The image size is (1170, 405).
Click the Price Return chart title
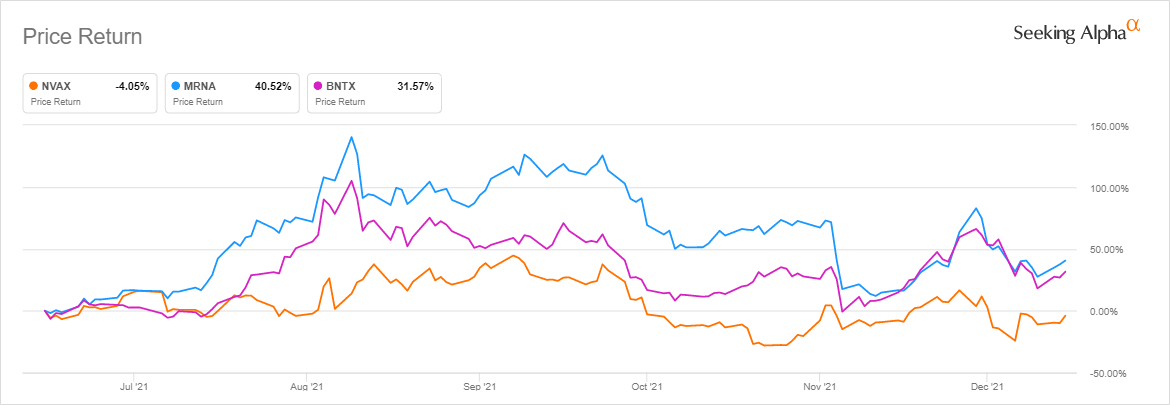82,37
